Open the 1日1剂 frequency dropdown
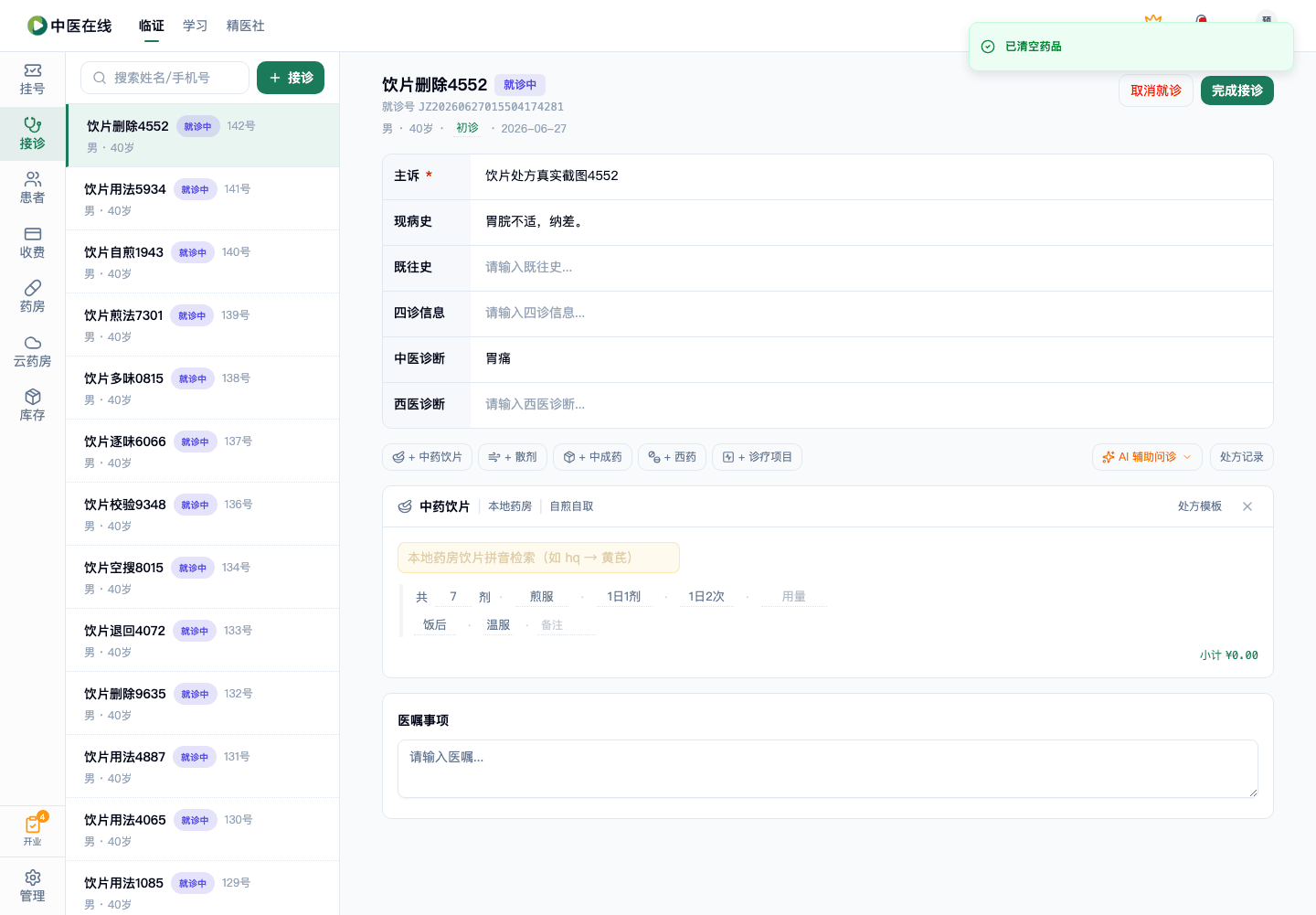Viewport: 1316px width, 915px height. [x=624, y=597]
